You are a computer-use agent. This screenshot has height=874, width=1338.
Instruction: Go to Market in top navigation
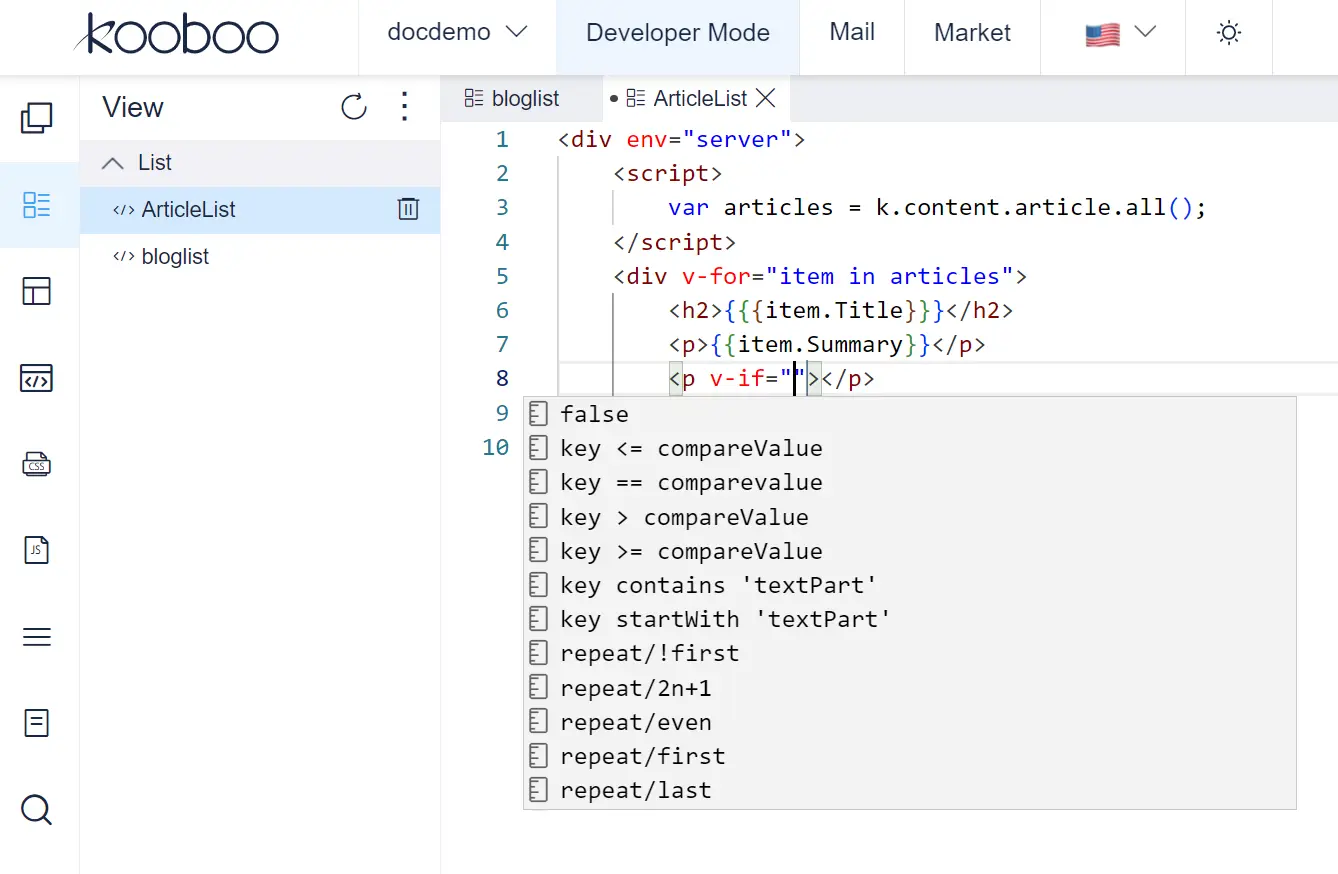tap(972, 33)
